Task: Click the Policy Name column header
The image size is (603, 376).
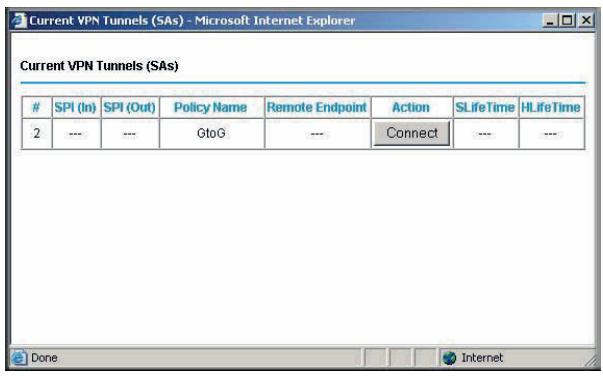Action: [x=210, y=107]
